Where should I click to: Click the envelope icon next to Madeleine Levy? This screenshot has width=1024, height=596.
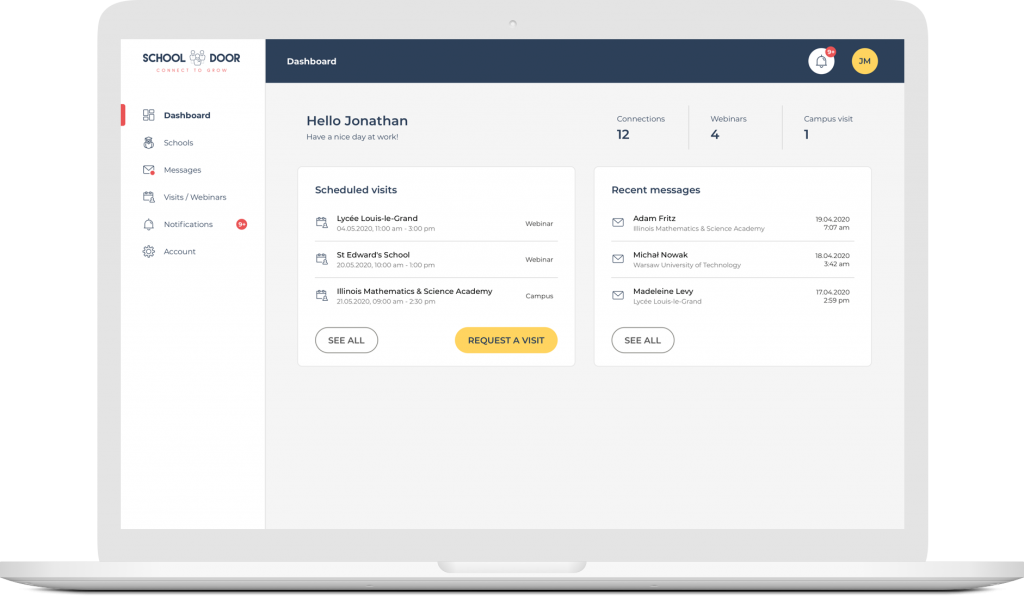click(617, 295)
